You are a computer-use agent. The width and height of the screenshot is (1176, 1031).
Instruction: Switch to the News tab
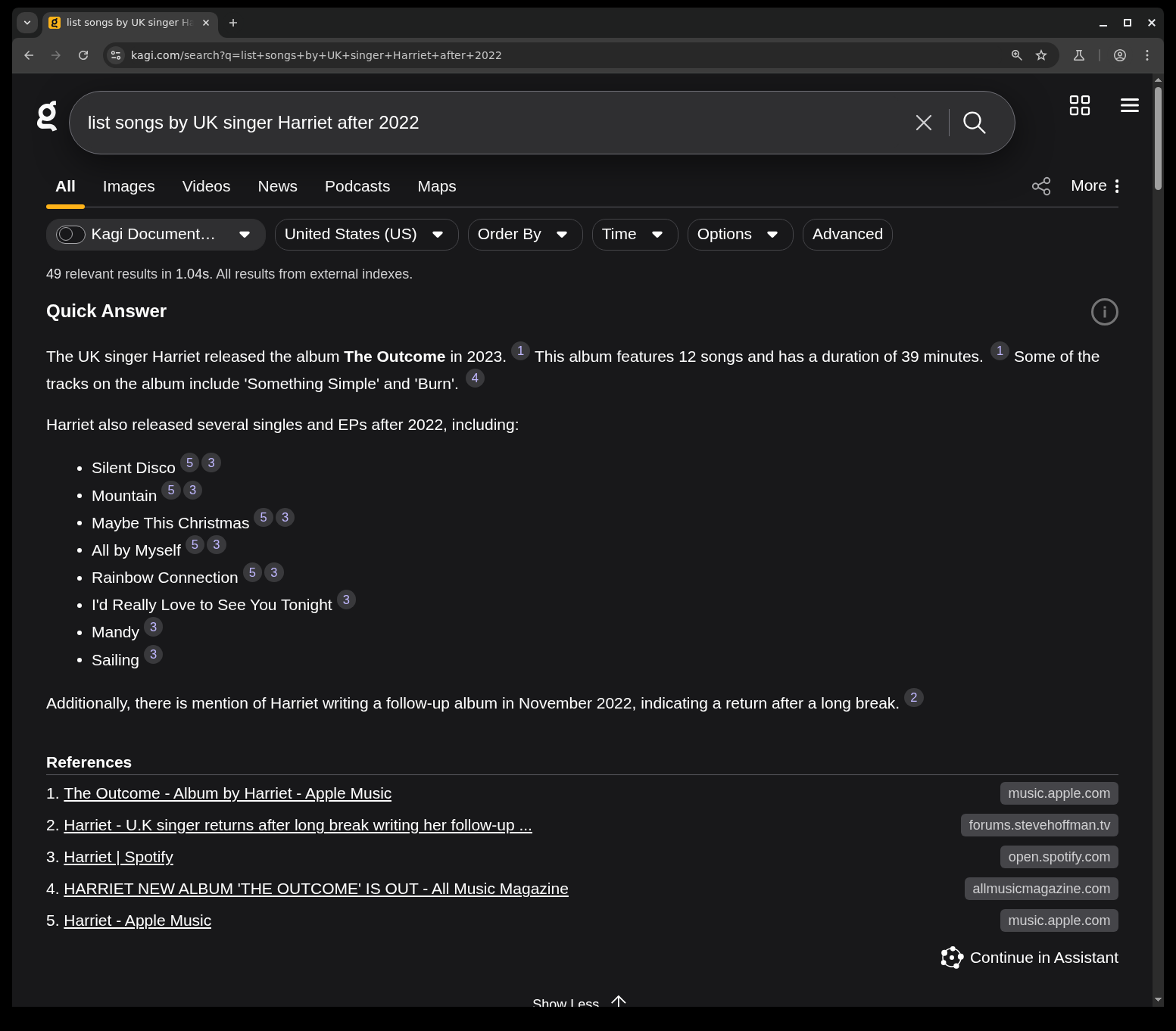coord(277,186)
